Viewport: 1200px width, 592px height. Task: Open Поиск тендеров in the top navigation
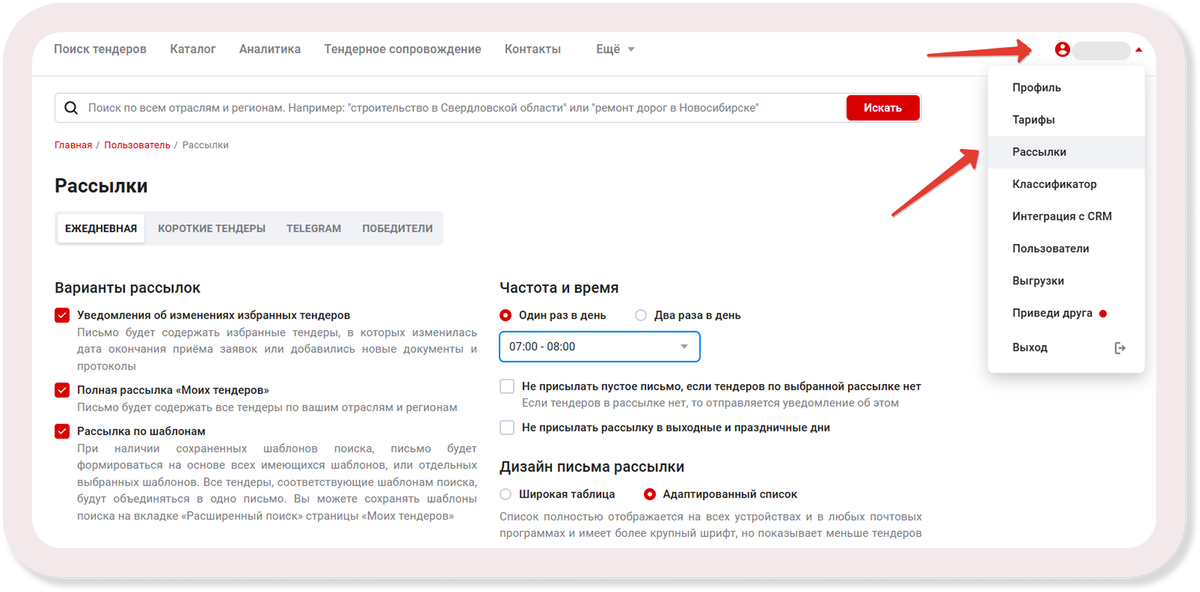tap(100, 49)
